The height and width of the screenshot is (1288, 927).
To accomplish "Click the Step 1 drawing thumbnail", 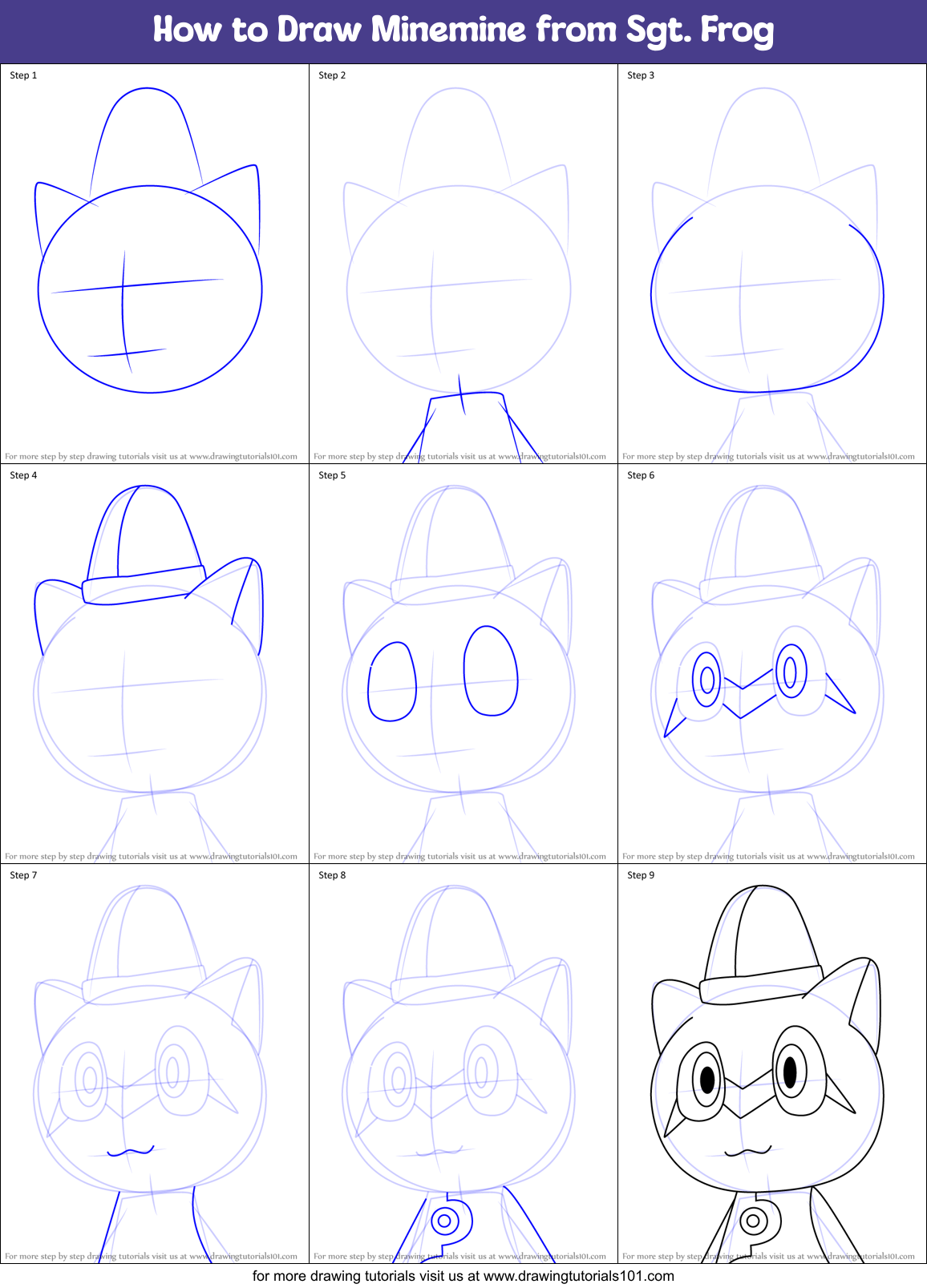I will pyautogui.click(x=155, y=264).
